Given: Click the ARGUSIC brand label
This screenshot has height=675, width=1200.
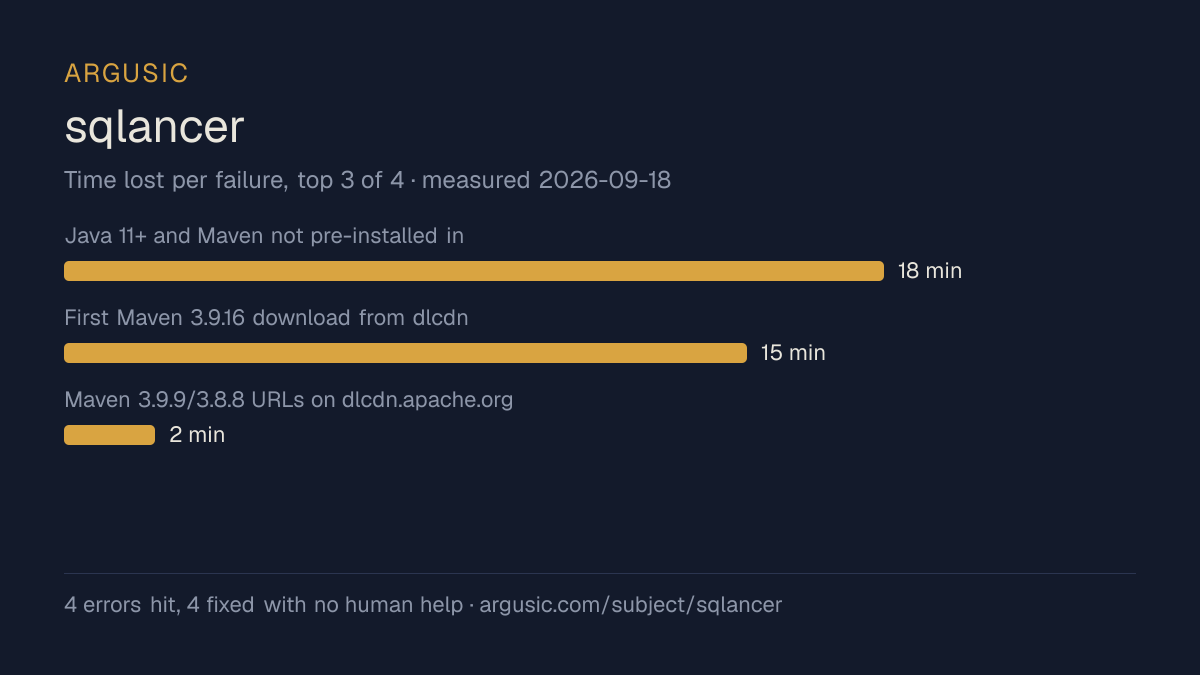Looking at the screenshot, I should pos(126,73).
